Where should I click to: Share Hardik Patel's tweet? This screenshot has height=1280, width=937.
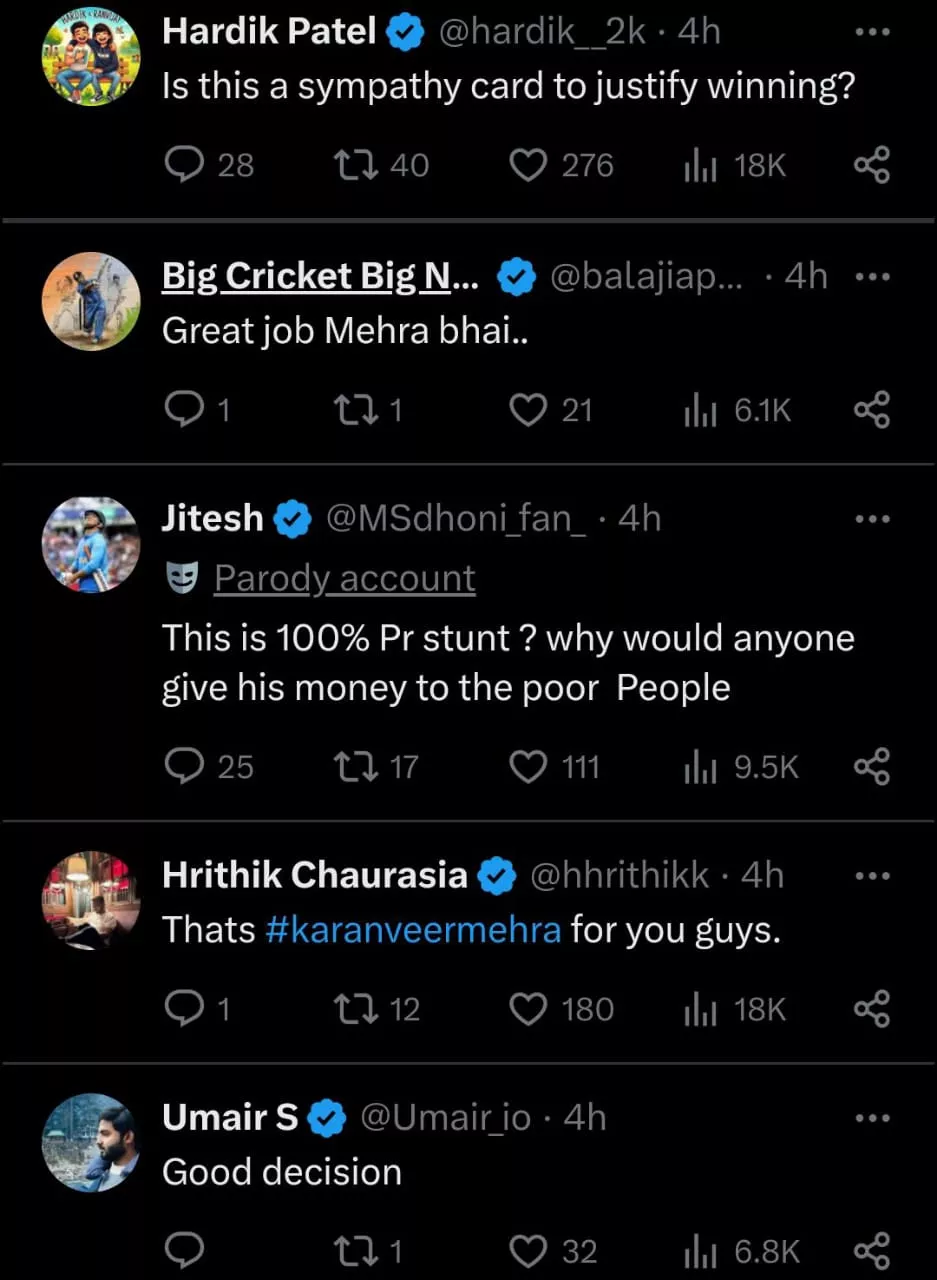[871, 165]
